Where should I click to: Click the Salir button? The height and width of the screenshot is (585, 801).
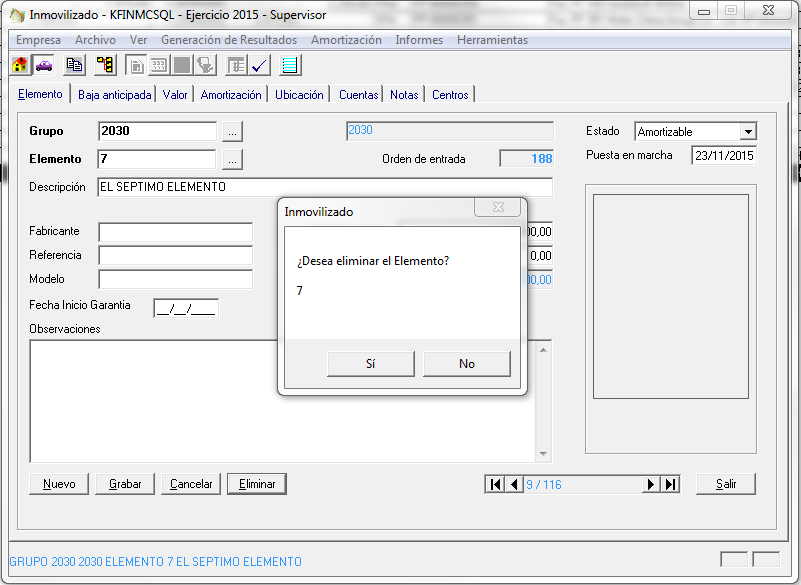coord(726,484)
